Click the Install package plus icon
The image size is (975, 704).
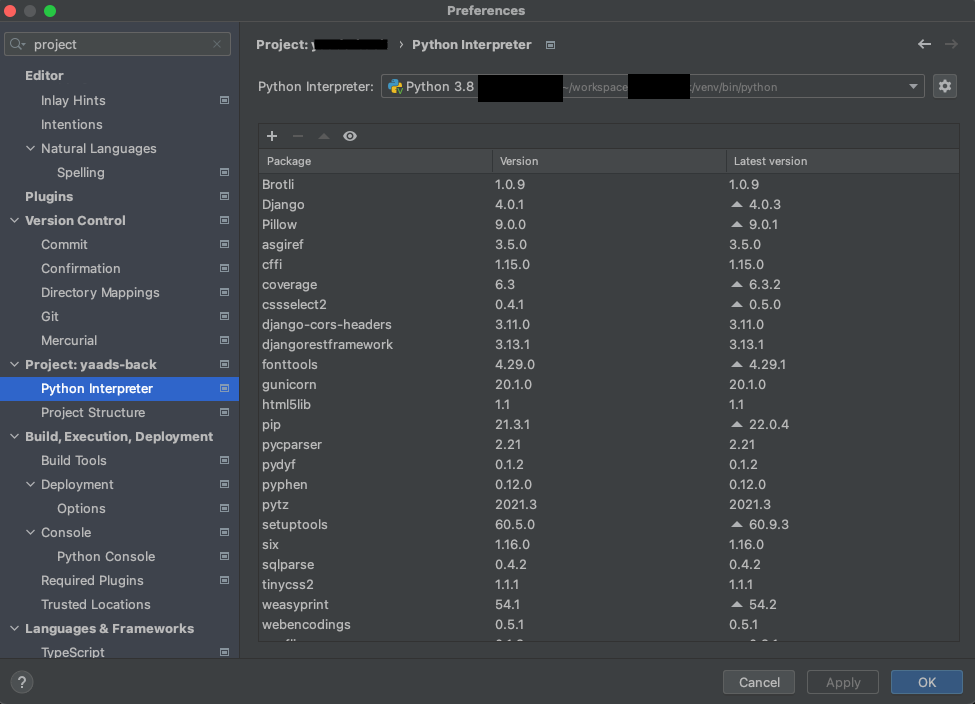click(271, 136)
